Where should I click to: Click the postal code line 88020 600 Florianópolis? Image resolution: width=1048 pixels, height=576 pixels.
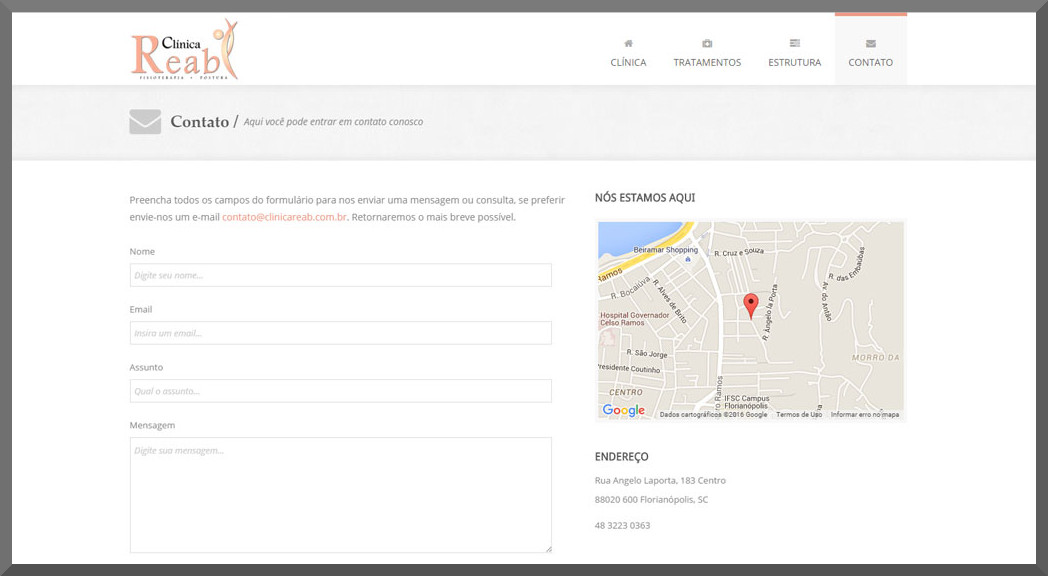pyautogui.click(x=651, y=500)
